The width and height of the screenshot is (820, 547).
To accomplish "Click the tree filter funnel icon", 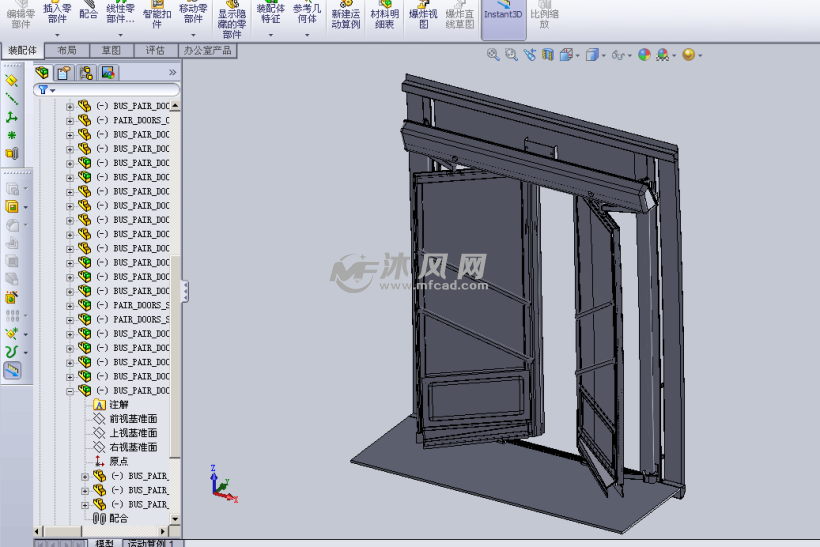I will coord(43,90).
